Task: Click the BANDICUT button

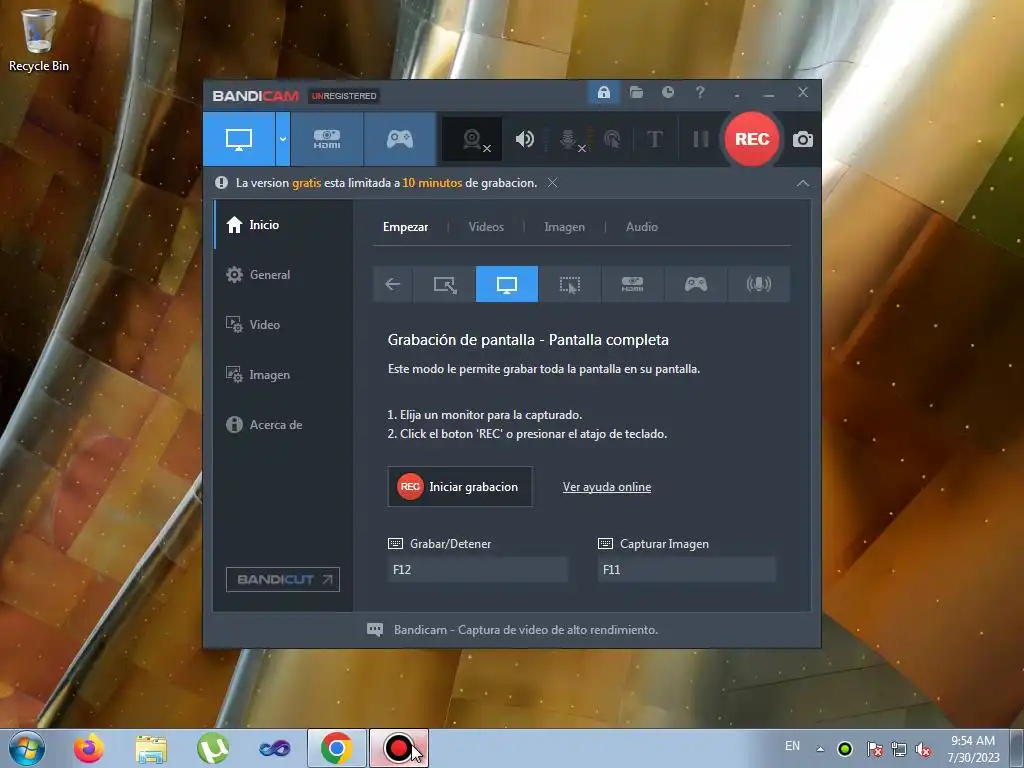Action: pos(283,579)
